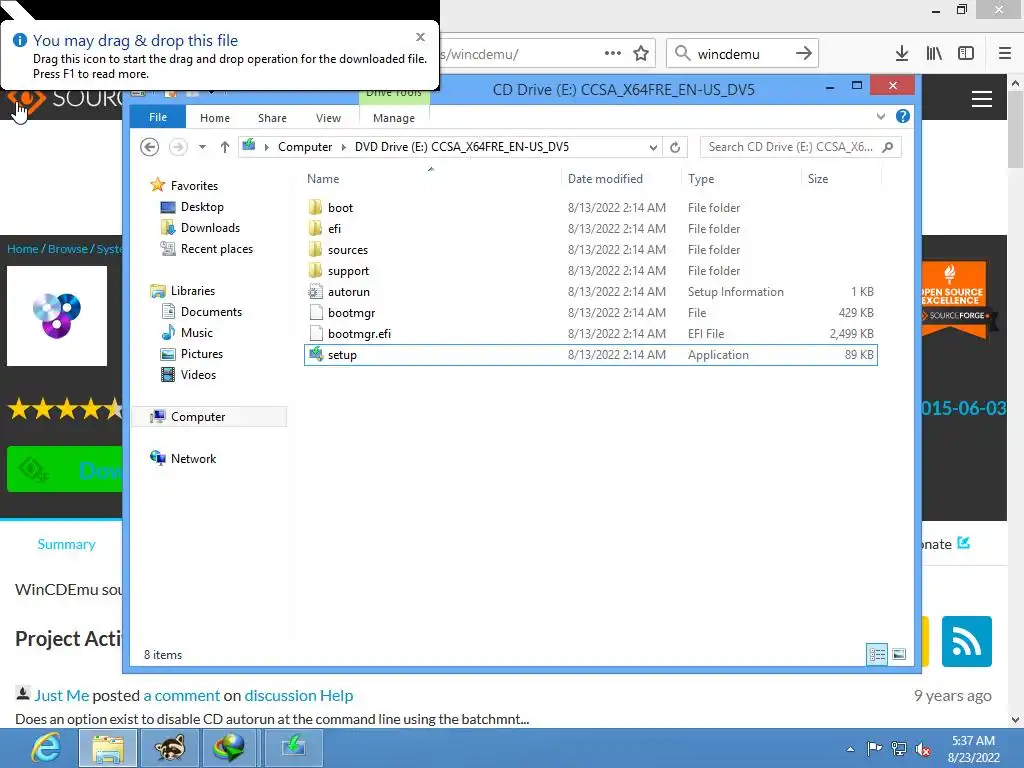Dismiss the drag & drop tooltip
Viewport: 1024px width, 768px height.
coord(421,37)
